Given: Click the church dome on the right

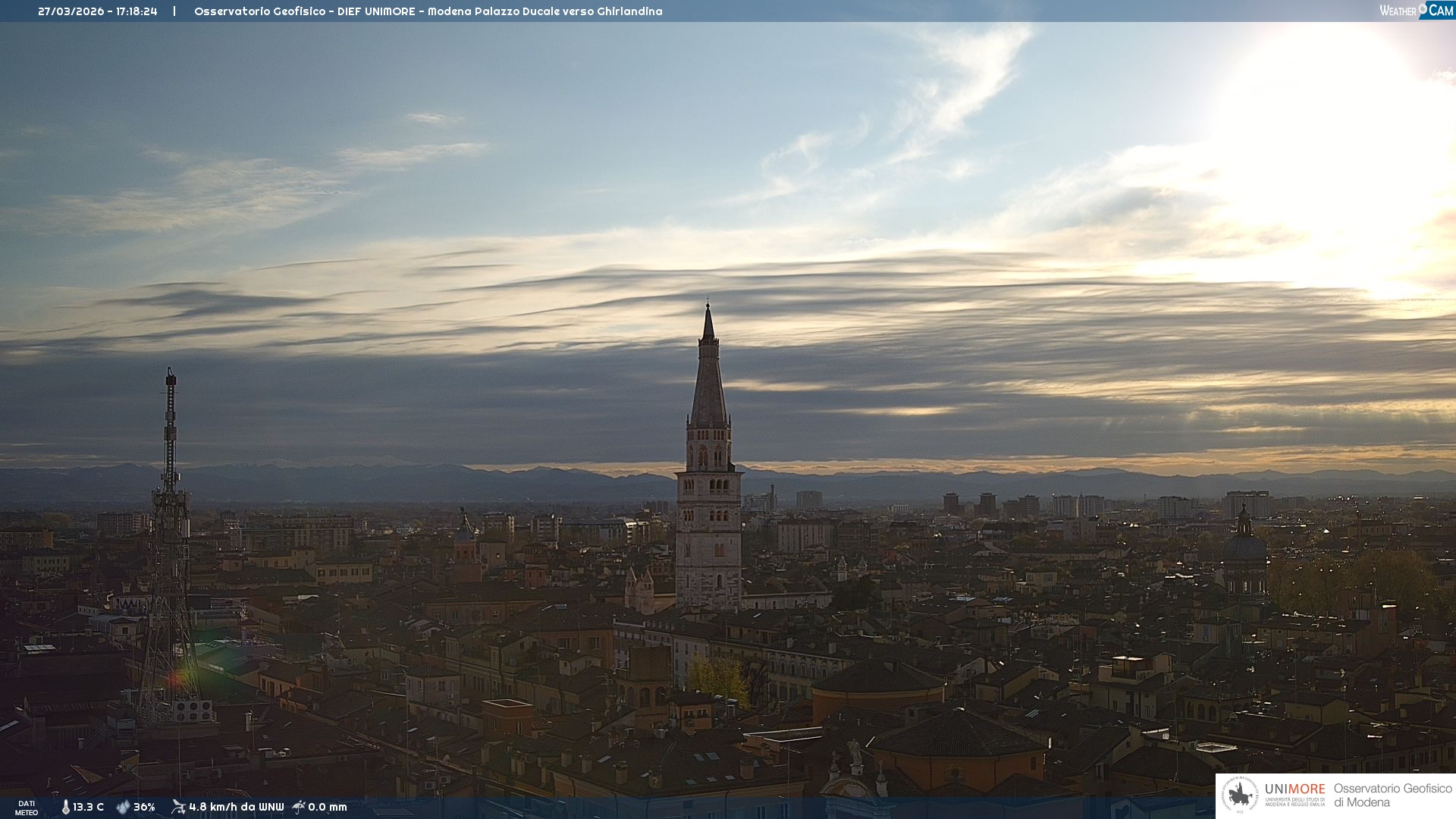Looking at the screenshot, I should (1244, 546).
